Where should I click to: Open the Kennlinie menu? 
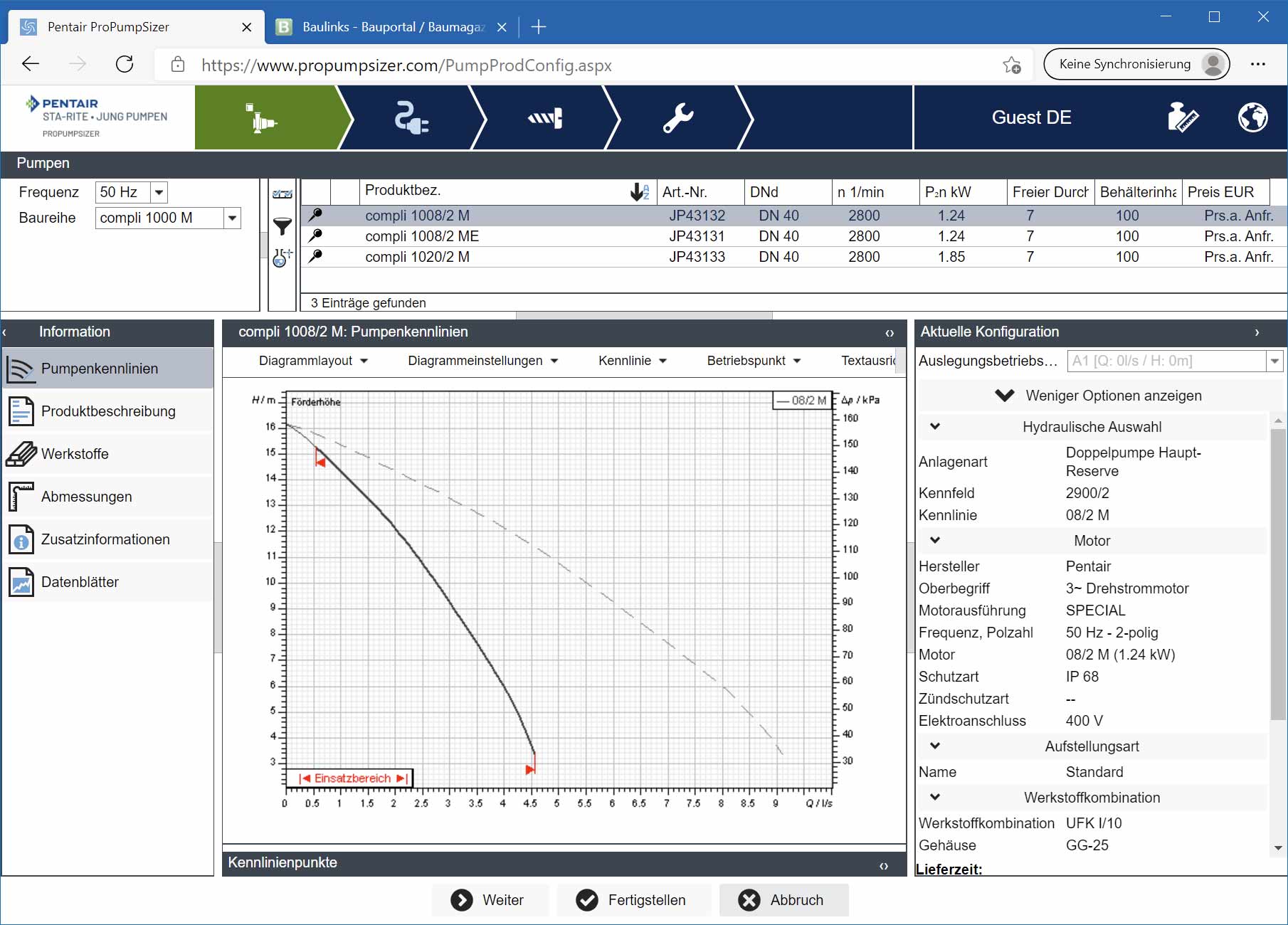tap(632, 361)
